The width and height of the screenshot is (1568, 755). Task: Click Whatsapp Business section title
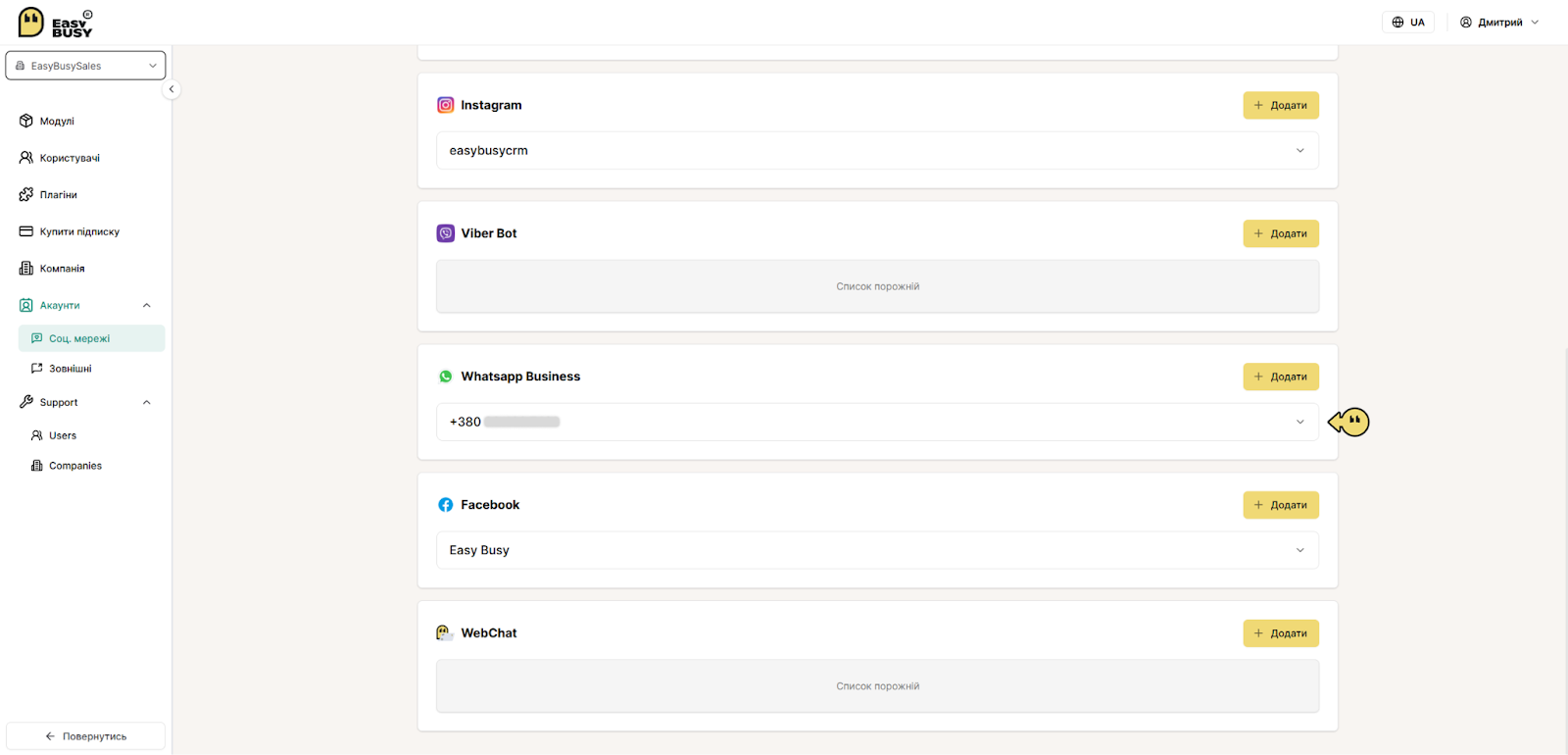[520, 377]
